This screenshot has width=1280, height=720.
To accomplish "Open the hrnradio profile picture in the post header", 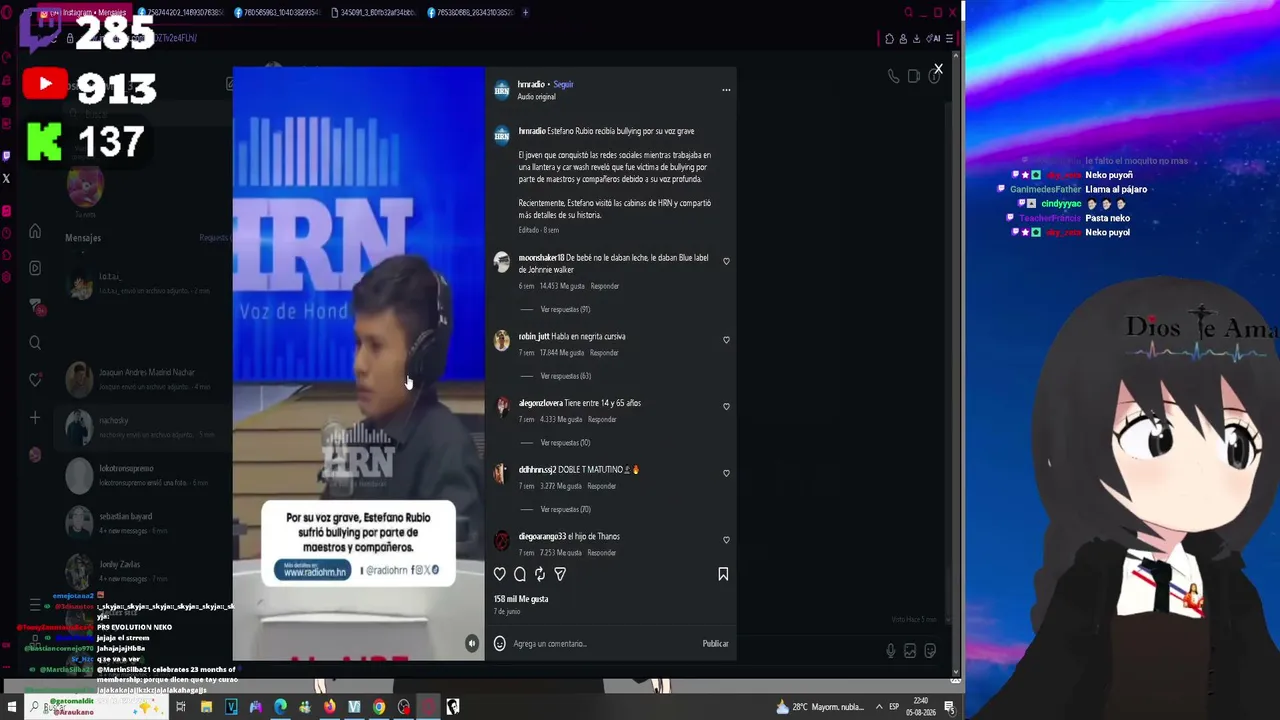I will (502, 90).
